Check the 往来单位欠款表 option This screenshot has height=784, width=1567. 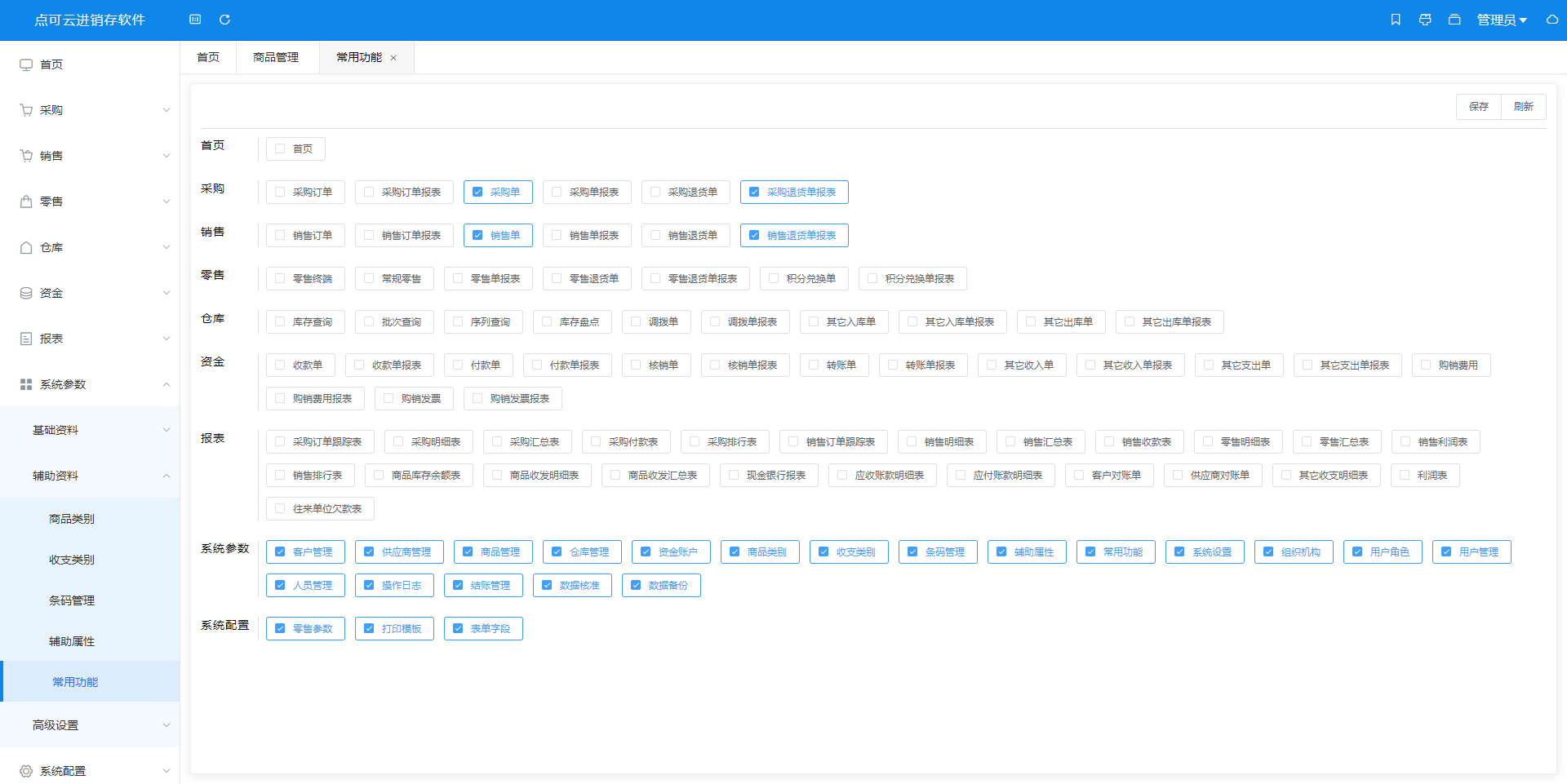click(x=320, y=508)
